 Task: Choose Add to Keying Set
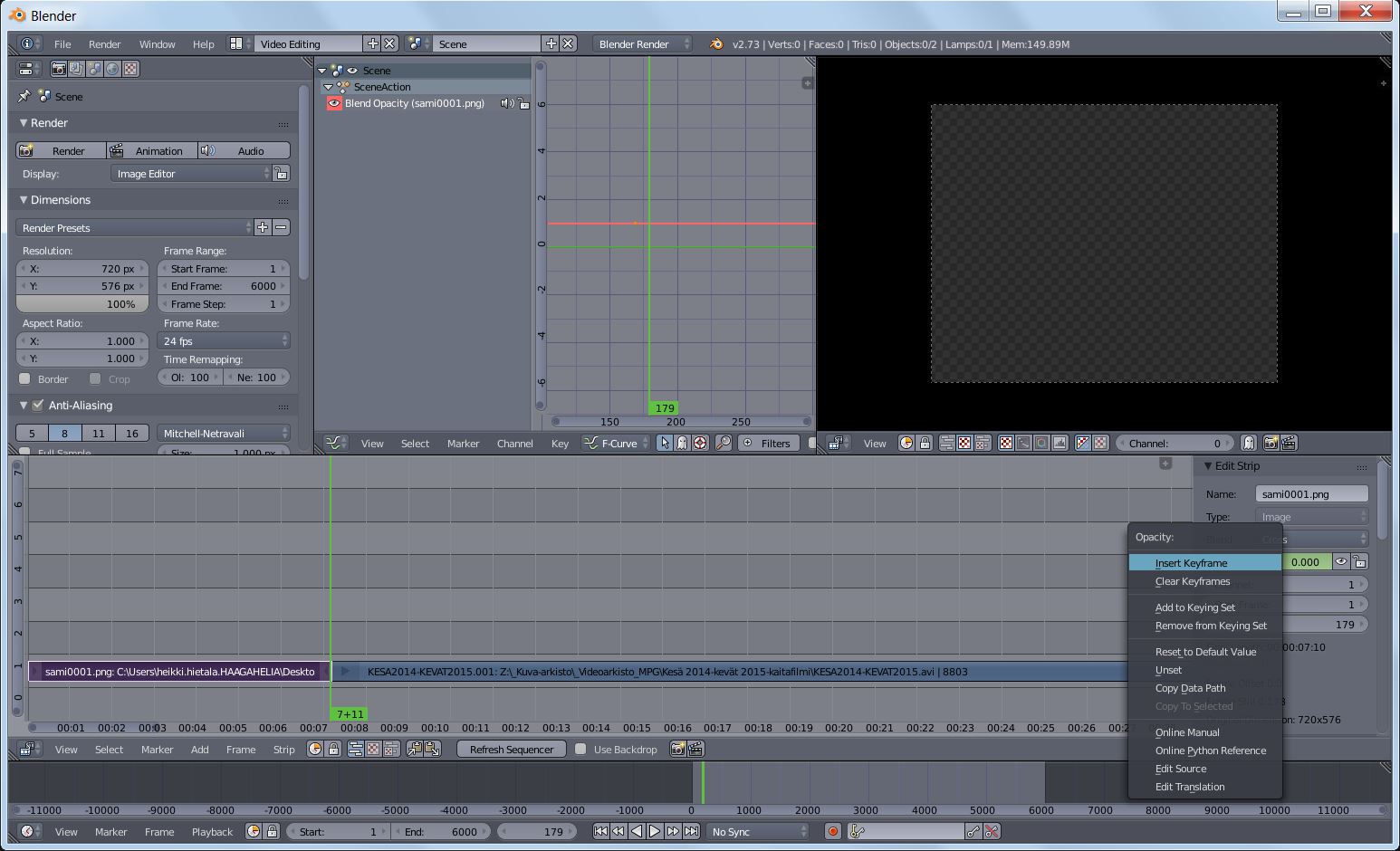pos(1204,607)
